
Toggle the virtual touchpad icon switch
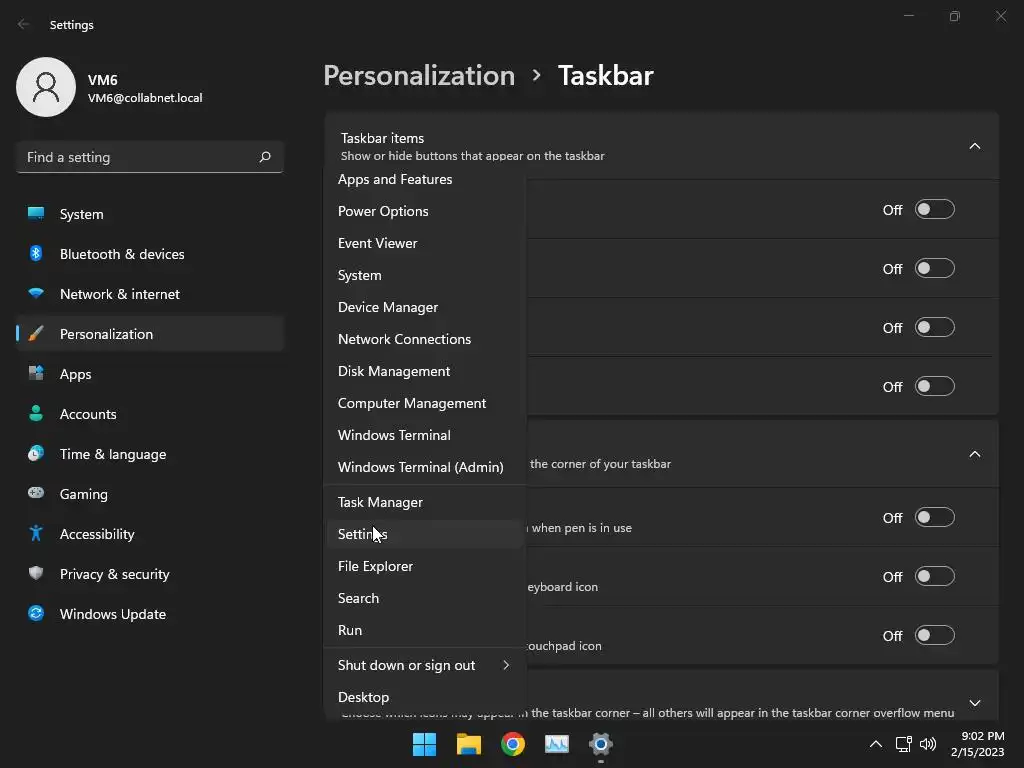[x=935, y=635]
